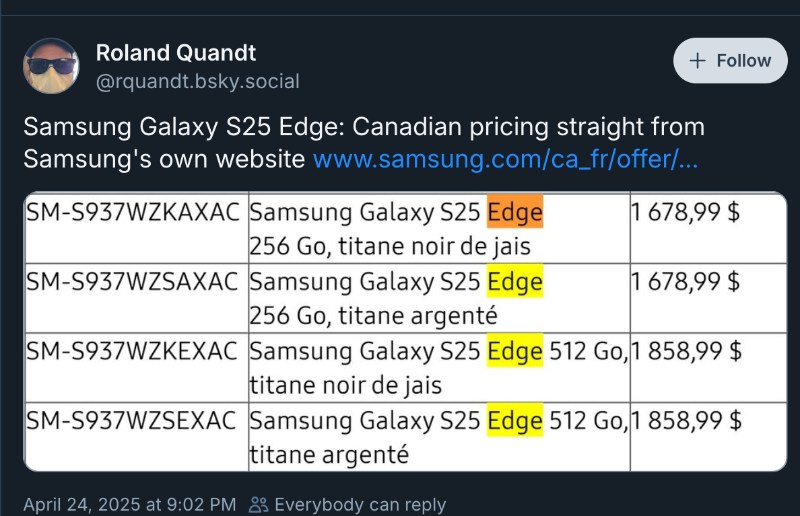Viewport: 800px width, 516px height.
Task: Click the post text about Canadian pricing
Action: 363,128
